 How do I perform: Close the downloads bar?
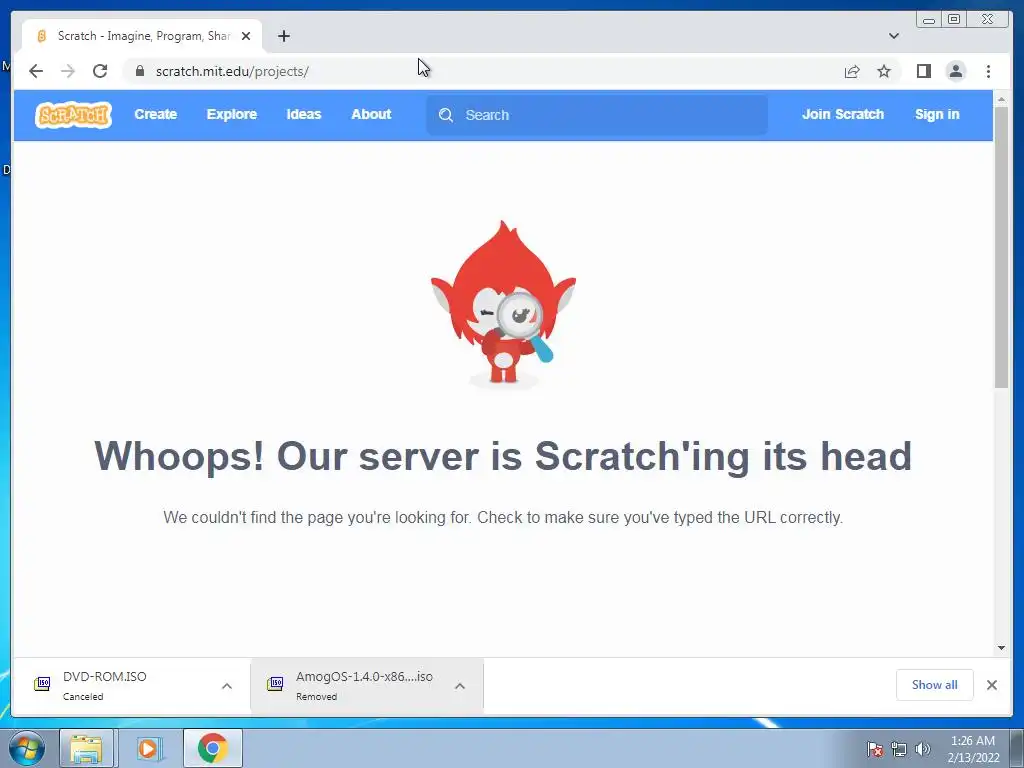[991, 684]
